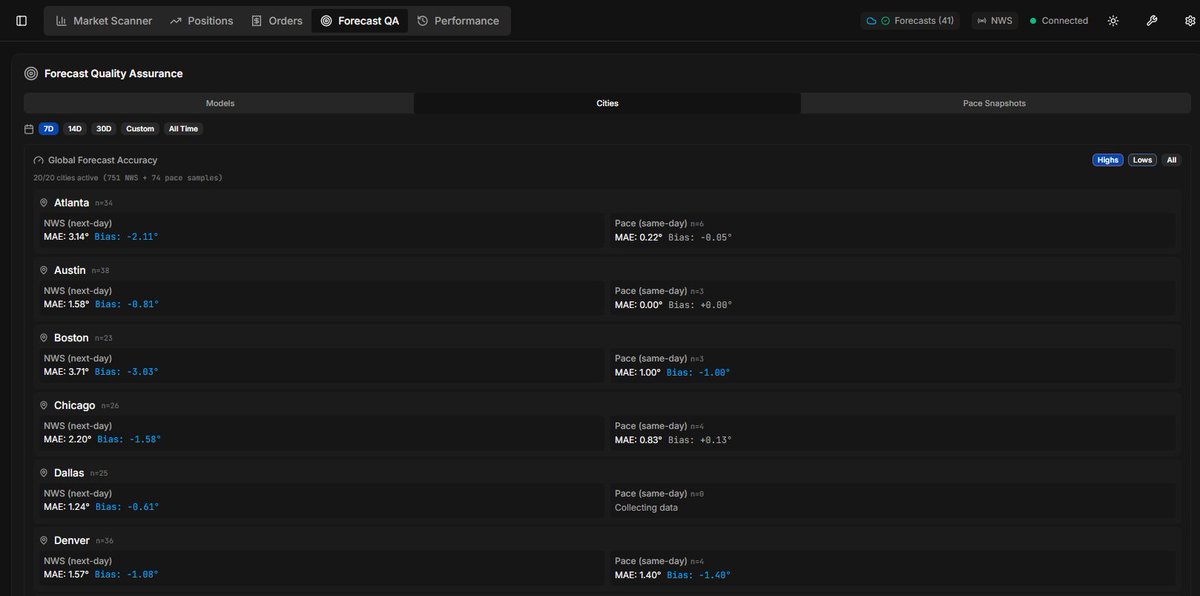Click Chicago NWS MAE: 2.20° value
The width and height of the screenshot is (1200, 596).
pyautogui.click(x=68, y=439)
